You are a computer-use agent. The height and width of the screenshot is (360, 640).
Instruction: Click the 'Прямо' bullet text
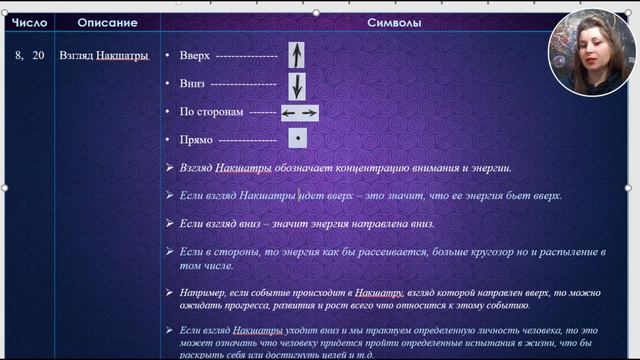(196, 140)
